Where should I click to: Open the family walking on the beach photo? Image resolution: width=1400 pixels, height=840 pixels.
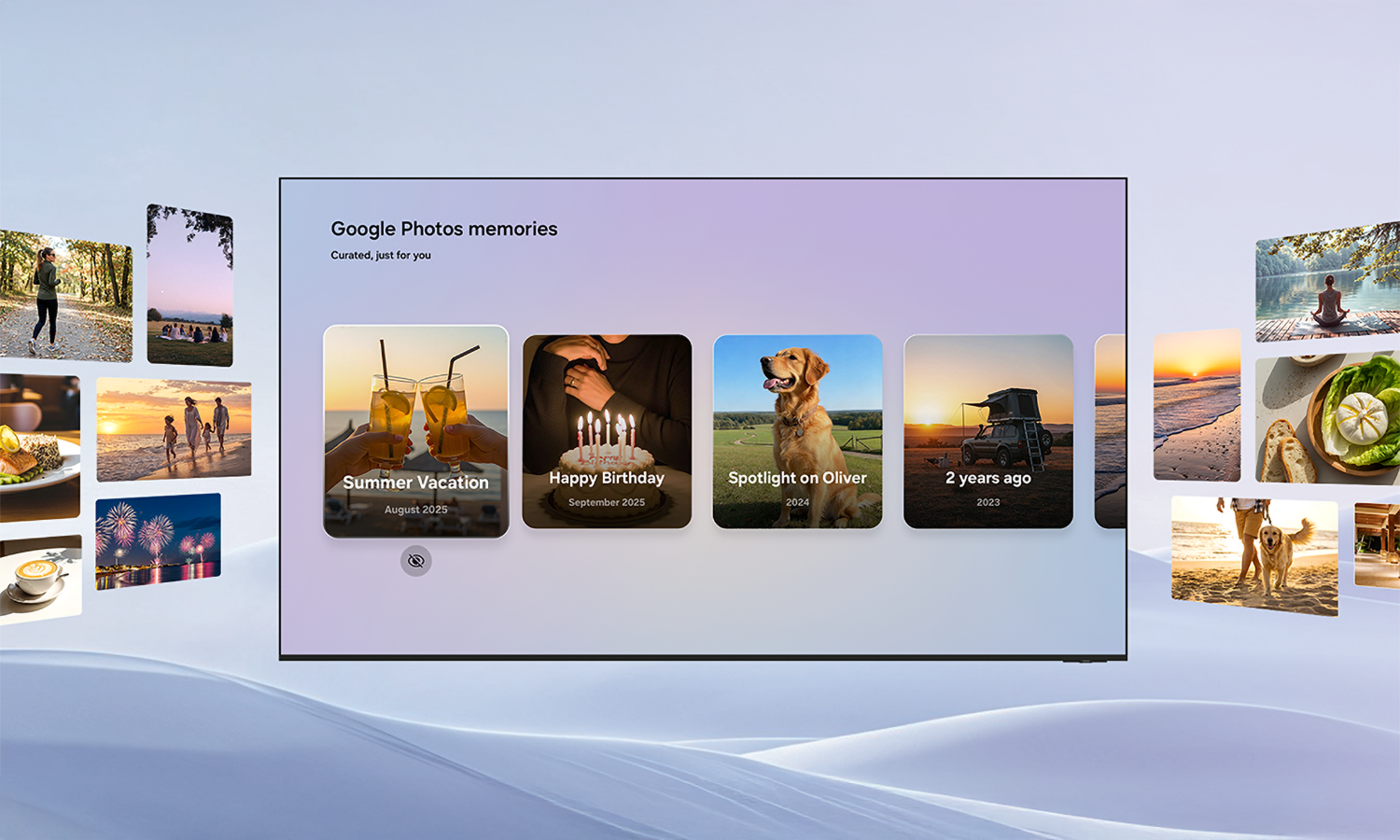[x=175, y=429]
